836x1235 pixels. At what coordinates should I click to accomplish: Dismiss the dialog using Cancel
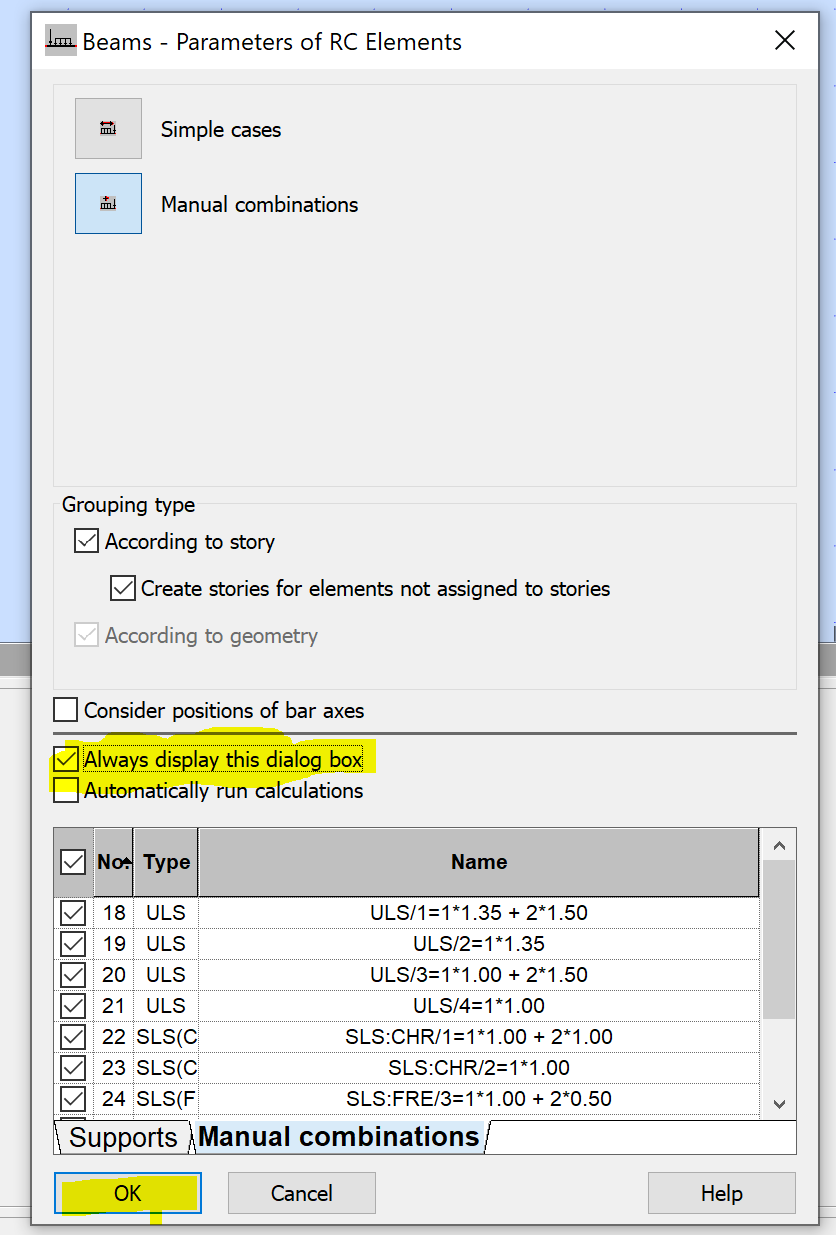pos(301,1192)
